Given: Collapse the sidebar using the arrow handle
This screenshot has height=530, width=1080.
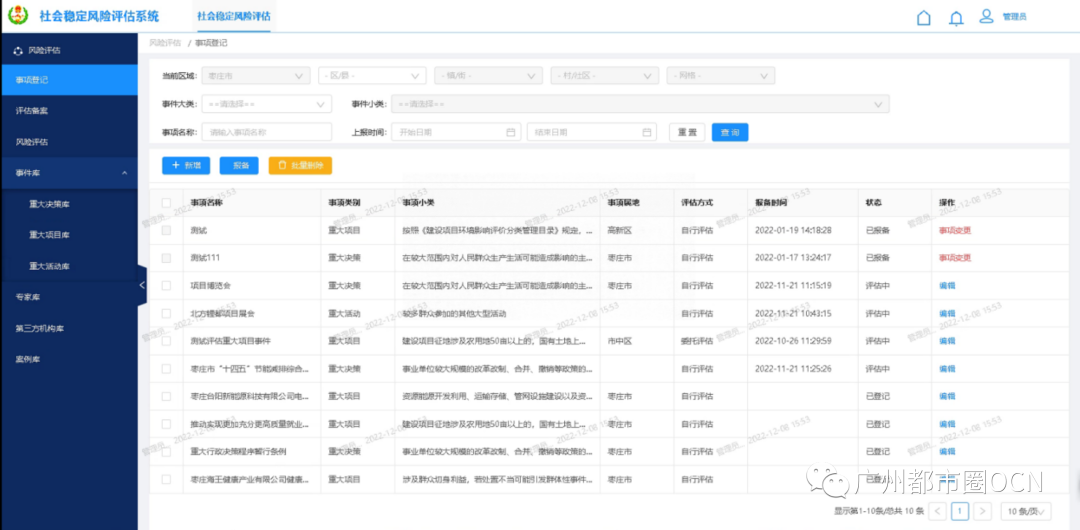Looking at the screenshot, I should click(142, 284).
